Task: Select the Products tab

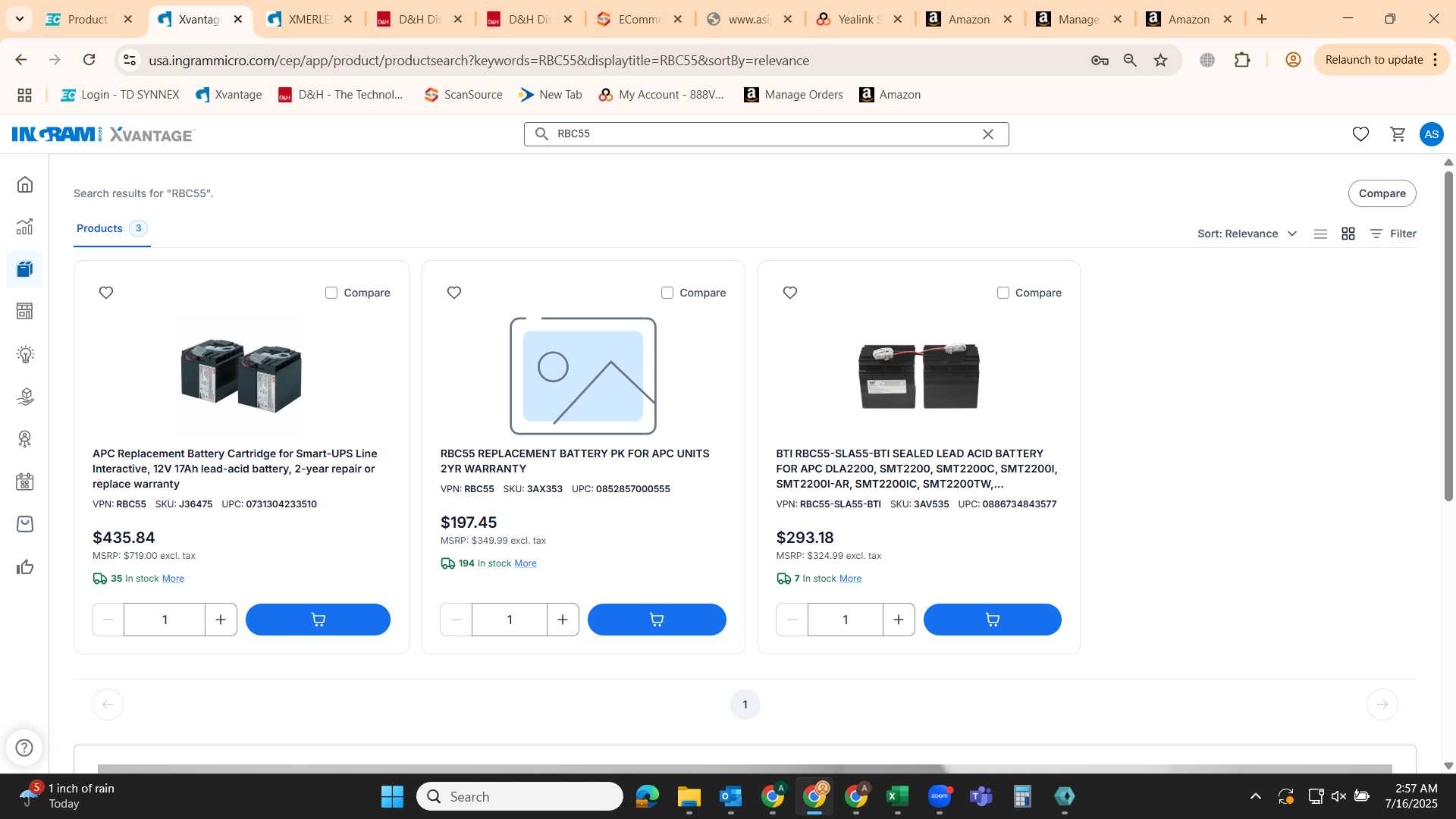Action: tap(111, 228)
